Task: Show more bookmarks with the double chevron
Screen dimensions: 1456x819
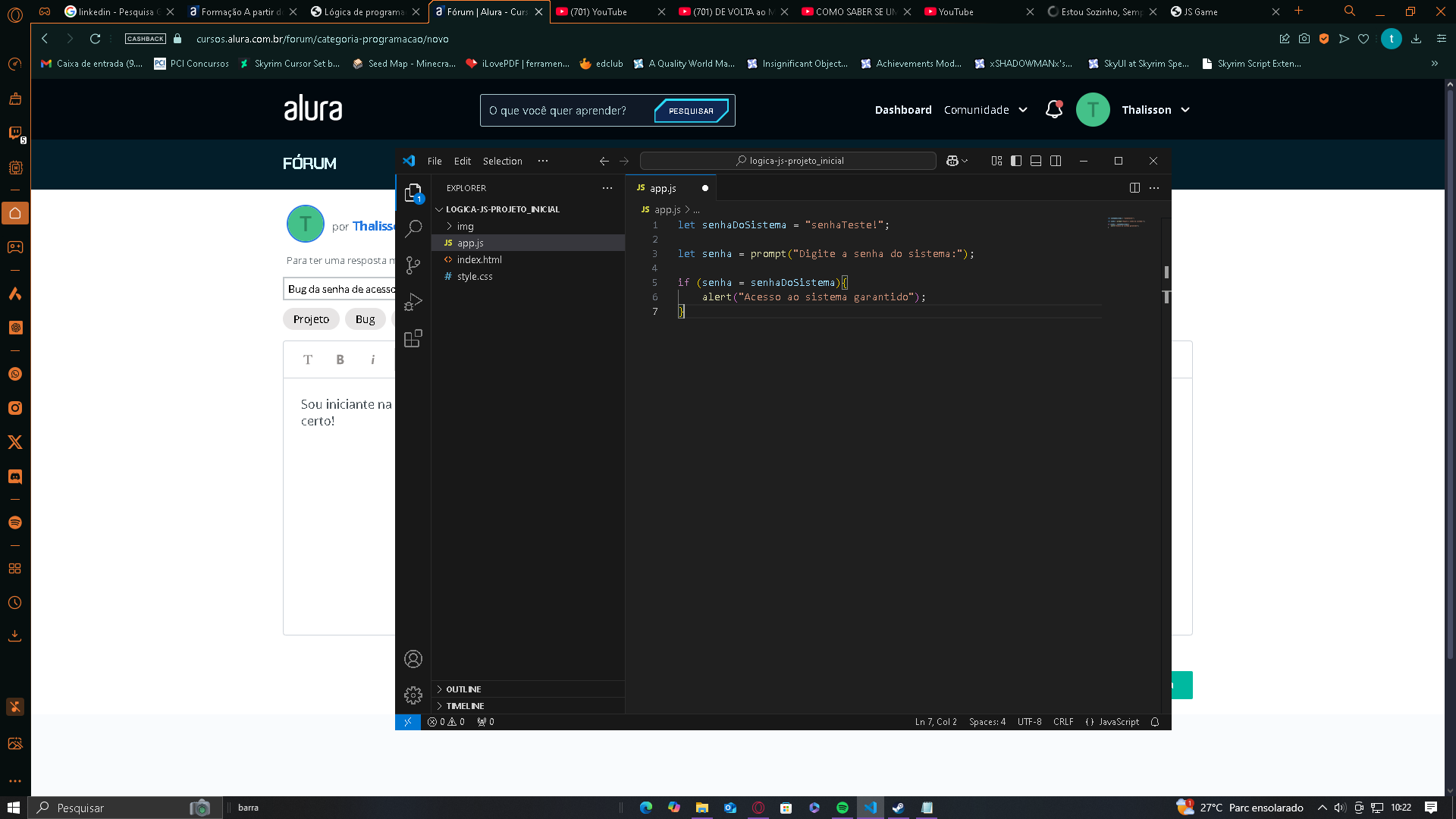Action: pos(1435,64)
